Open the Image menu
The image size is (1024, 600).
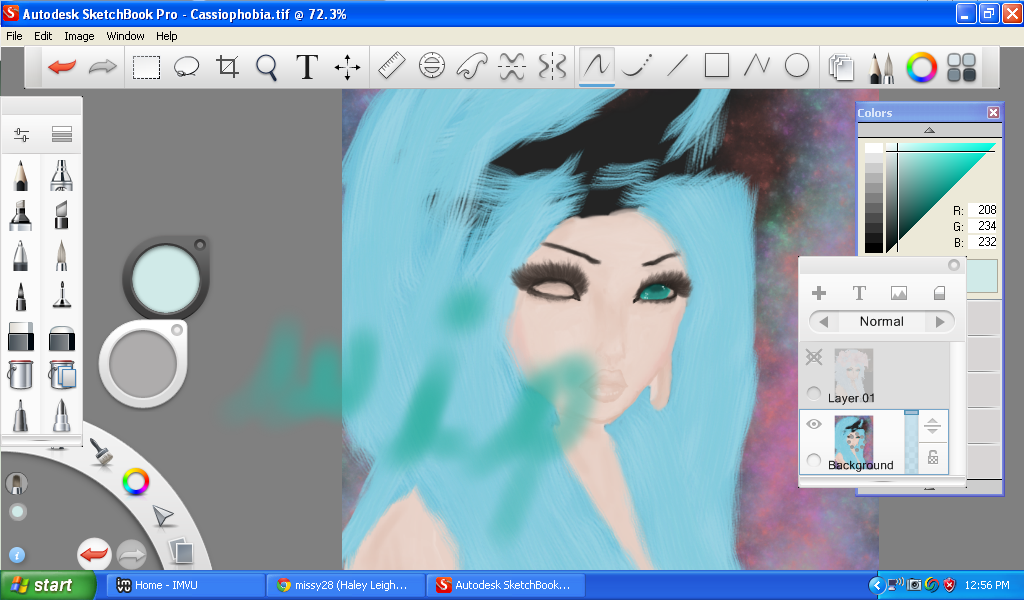(x=79, y=36)
